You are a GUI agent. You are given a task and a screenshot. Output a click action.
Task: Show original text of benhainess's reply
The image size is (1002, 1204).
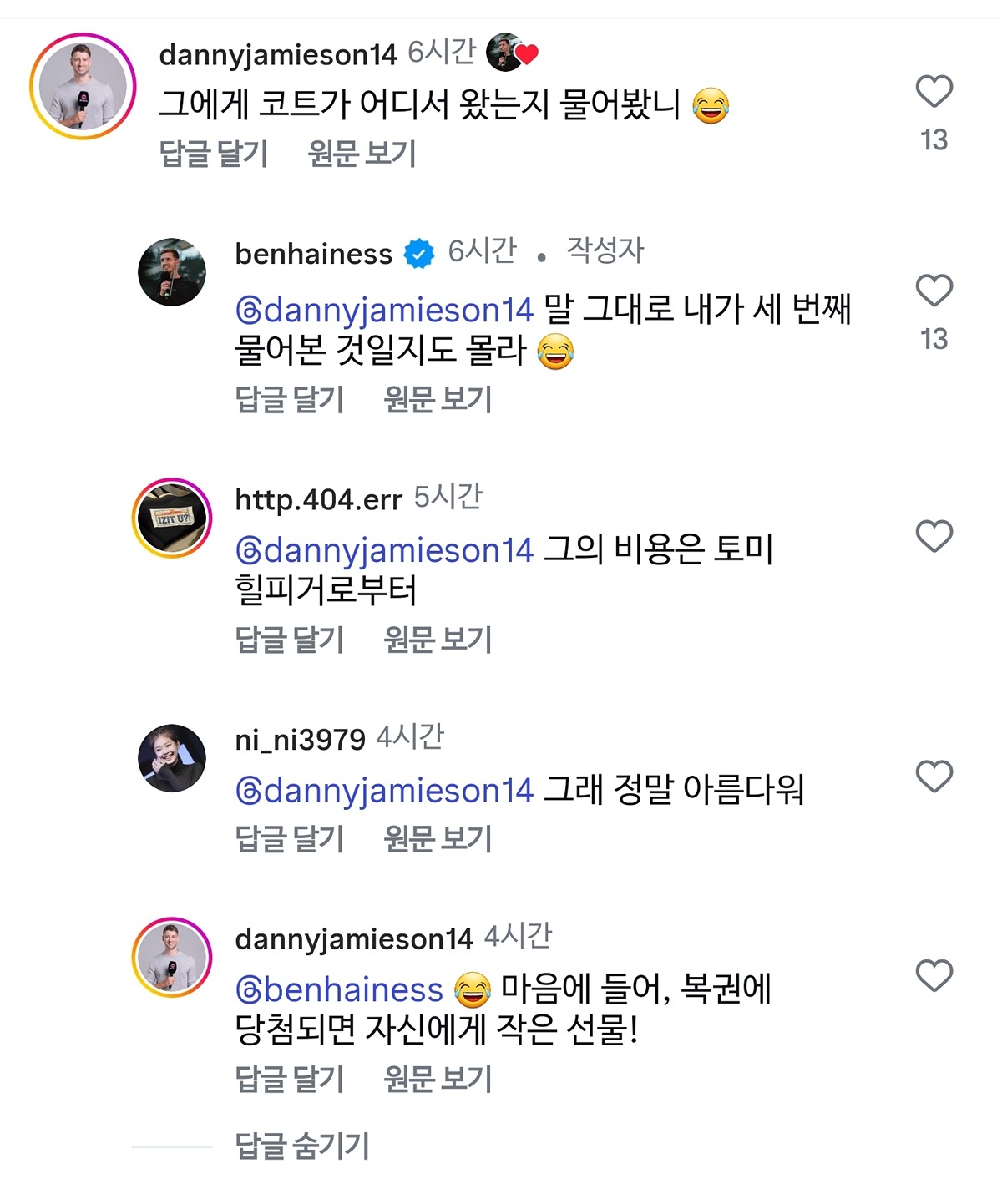pyautogui.click(x=438, y=399)
